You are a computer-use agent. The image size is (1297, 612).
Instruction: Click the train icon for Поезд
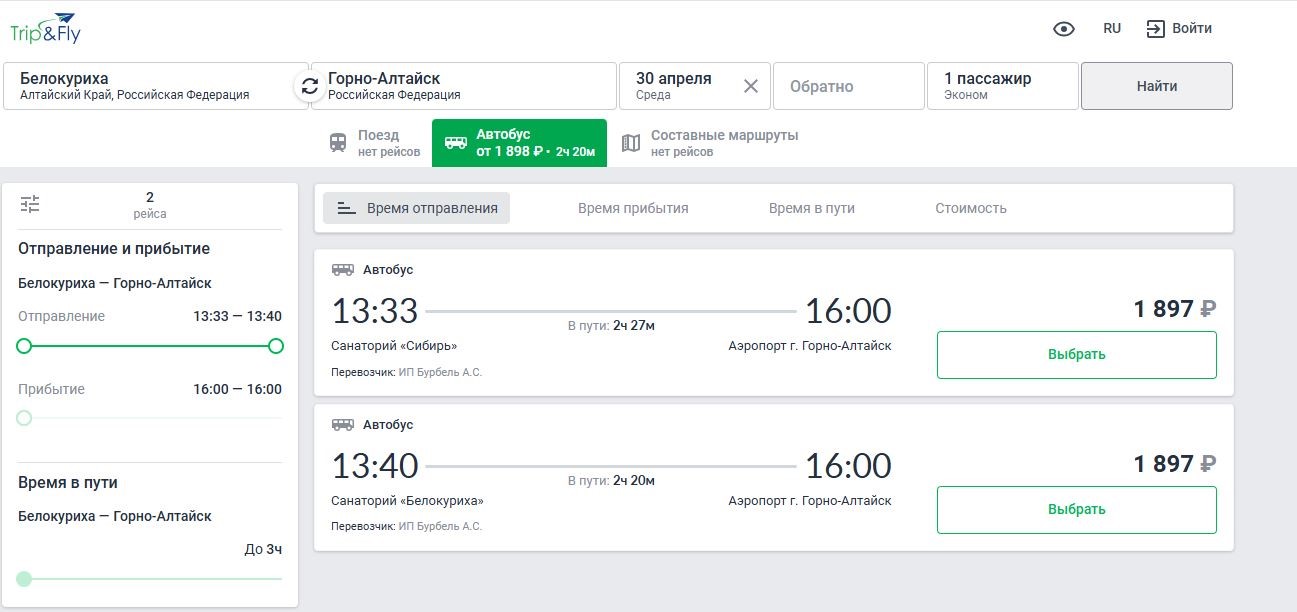point(339,143)
